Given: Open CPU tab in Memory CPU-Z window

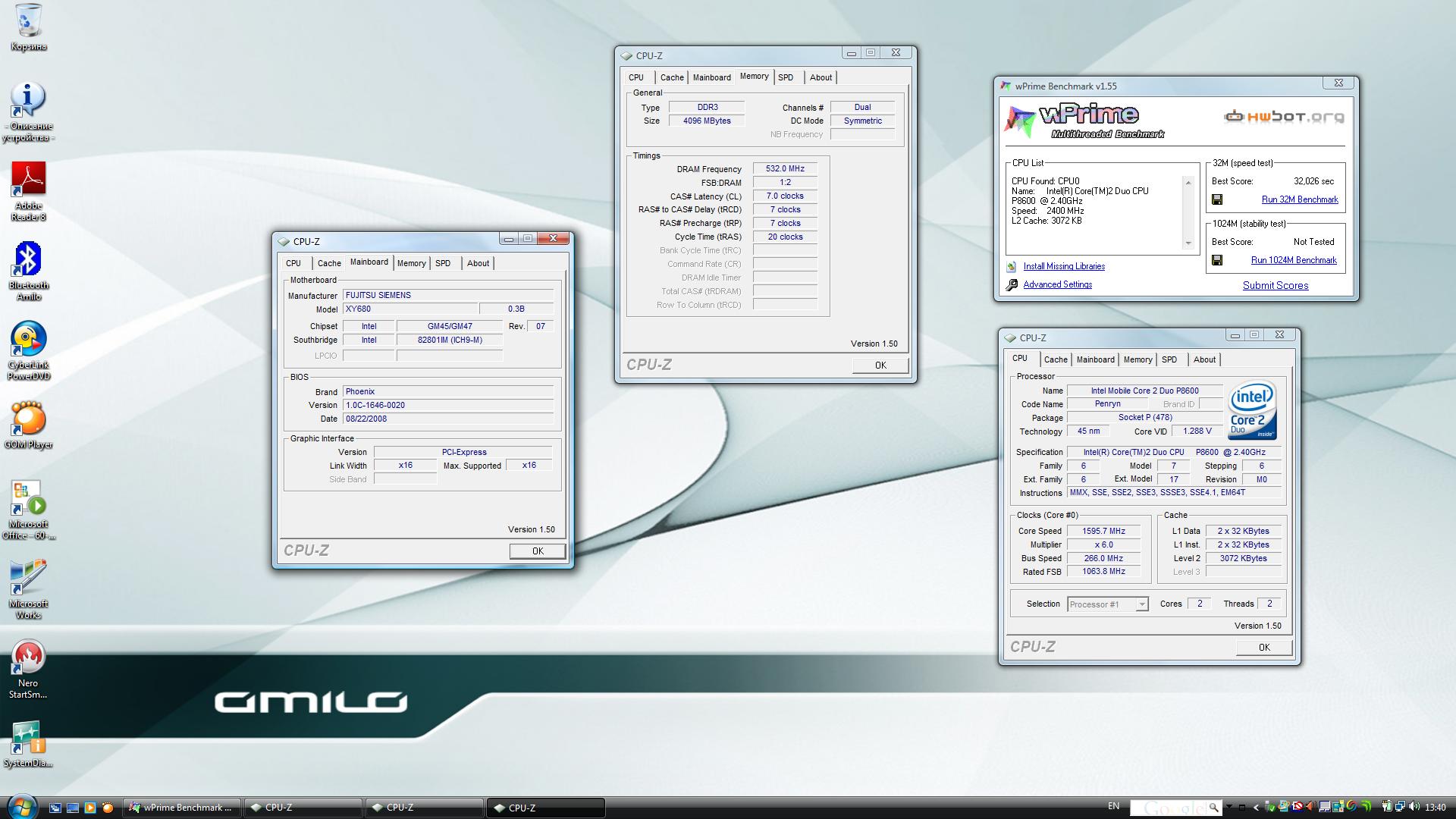Looking at the screenshot, I should coord(636,77).
